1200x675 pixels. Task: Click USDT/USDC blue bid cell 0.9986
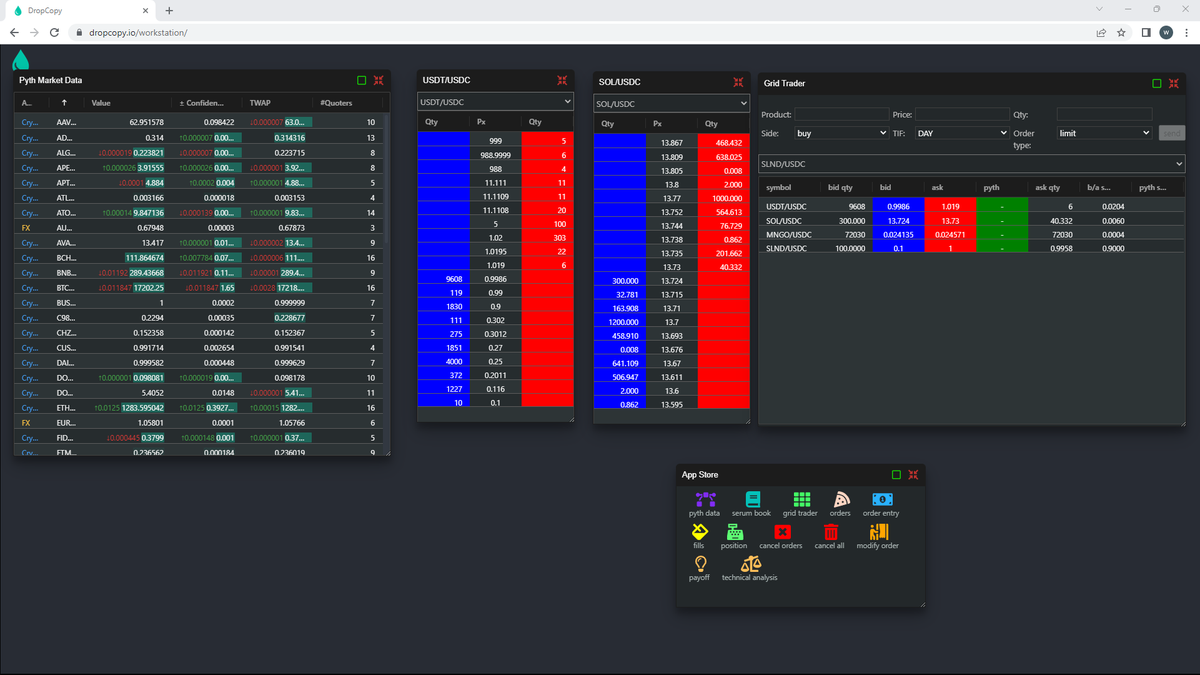898,206
